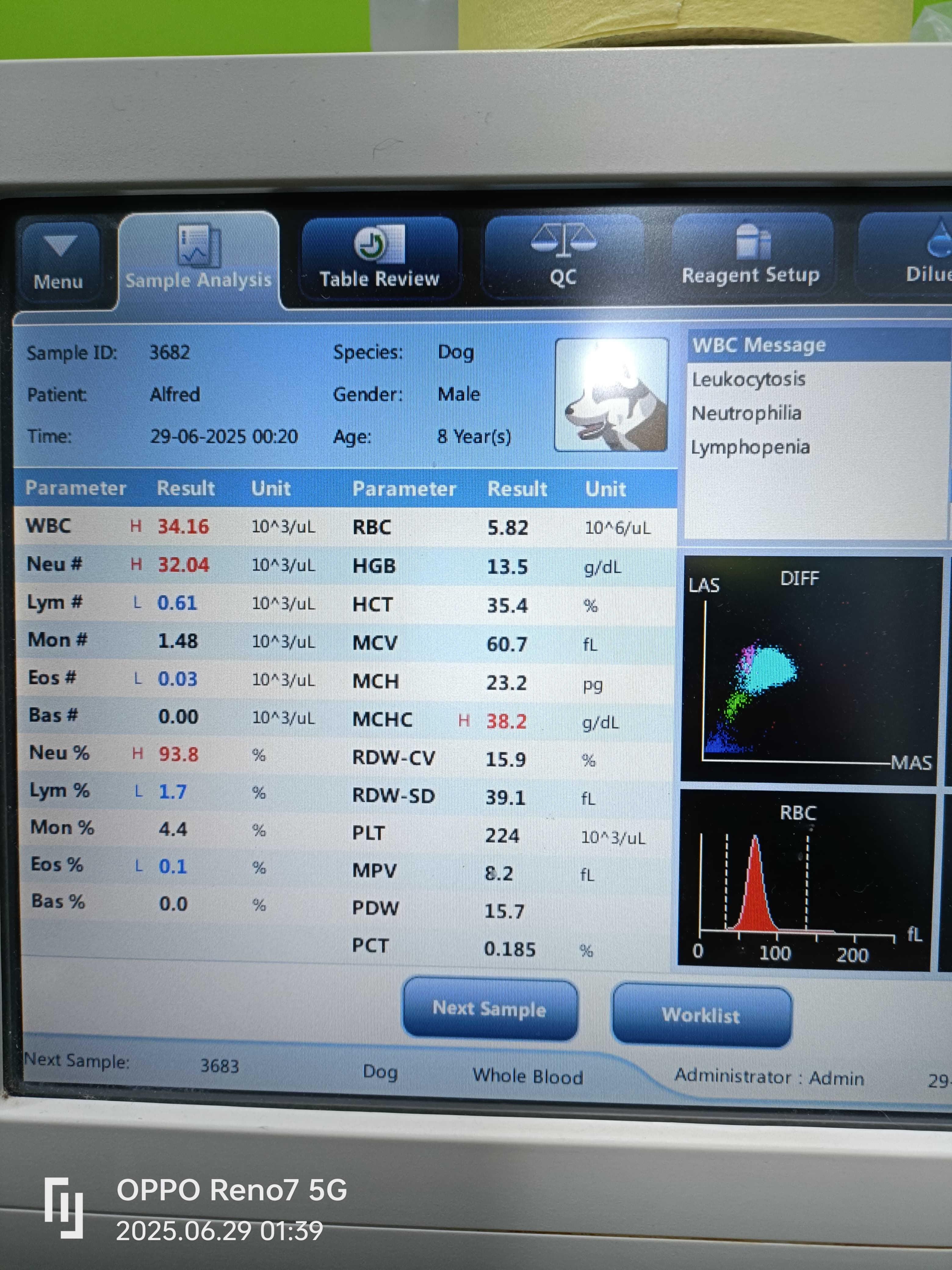Select the Bas % result 0.0

pos(173,904)
